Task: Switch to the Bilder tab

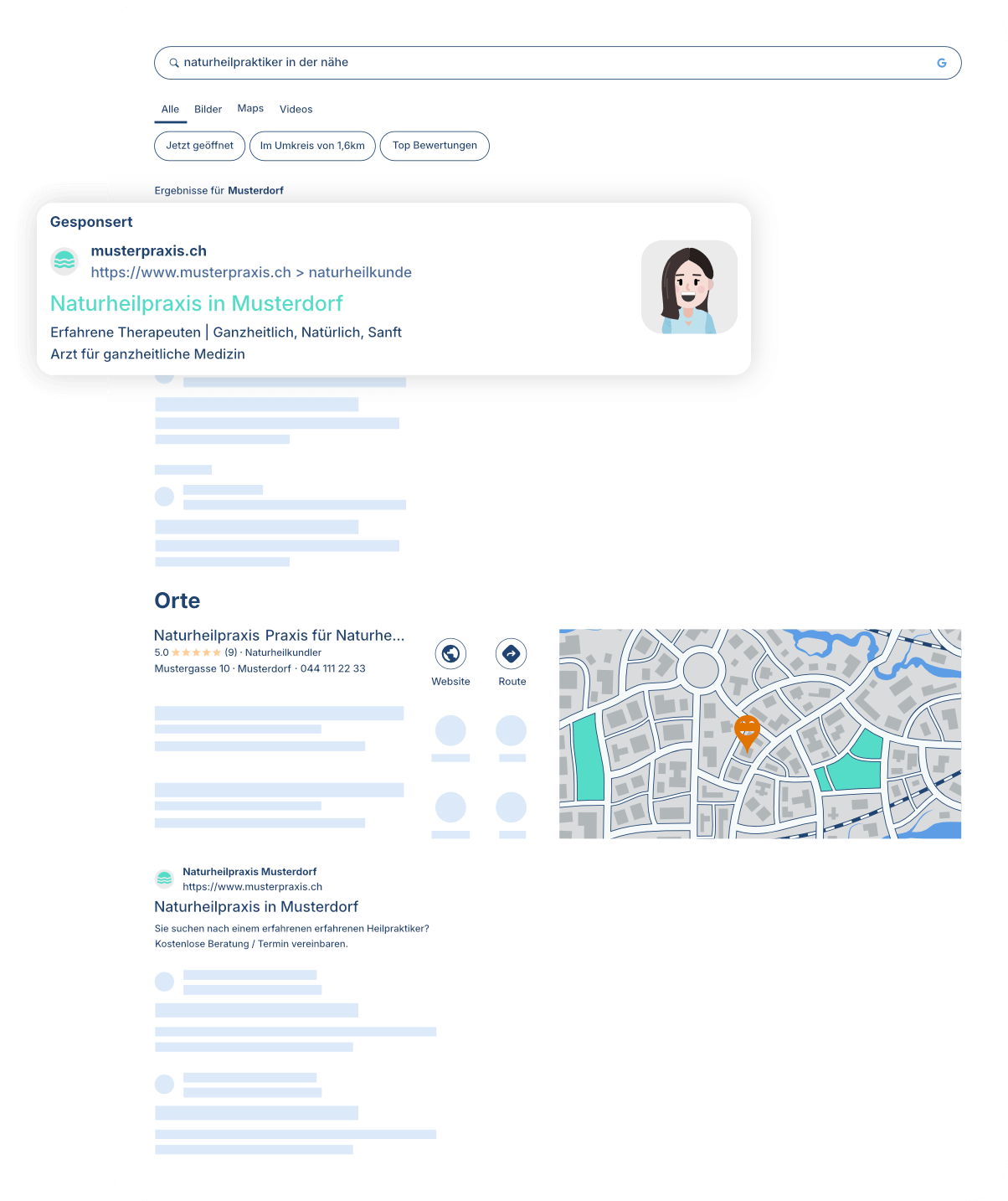Action: 208,109
